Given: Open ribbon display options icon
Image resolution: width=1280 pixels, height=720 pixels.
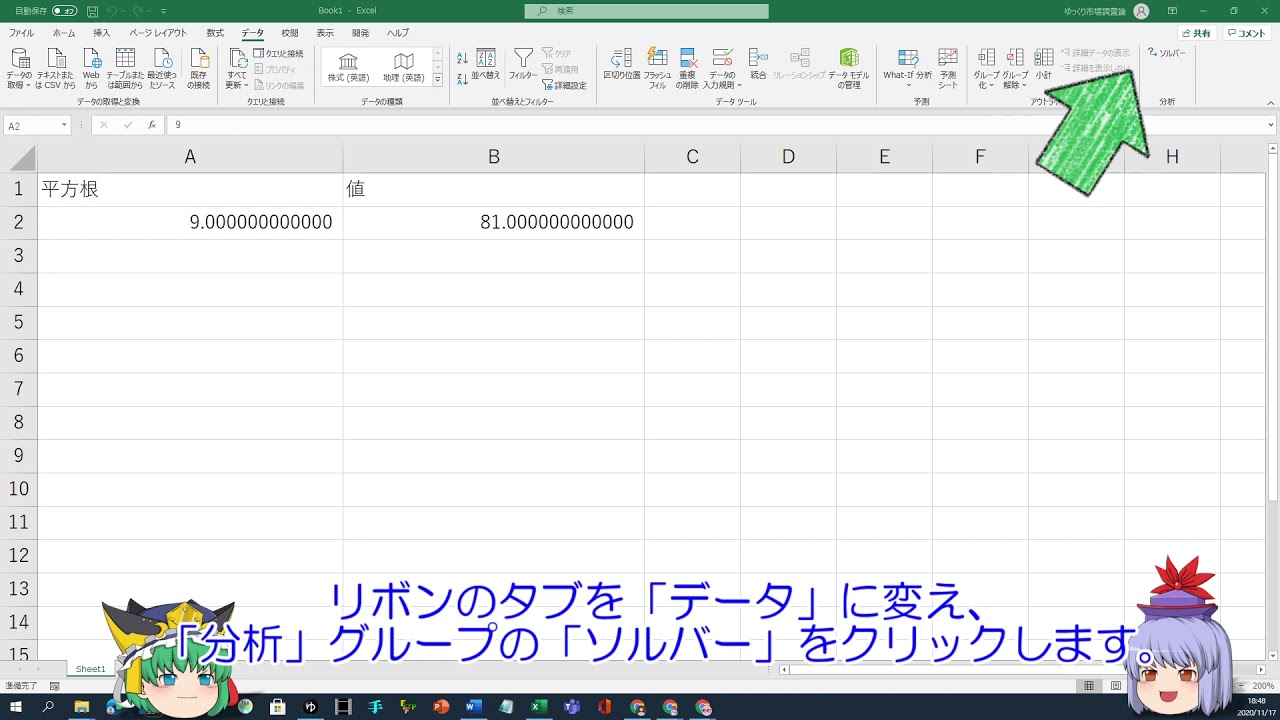Looking at the screenshot, I should [x=1172, y=11].
